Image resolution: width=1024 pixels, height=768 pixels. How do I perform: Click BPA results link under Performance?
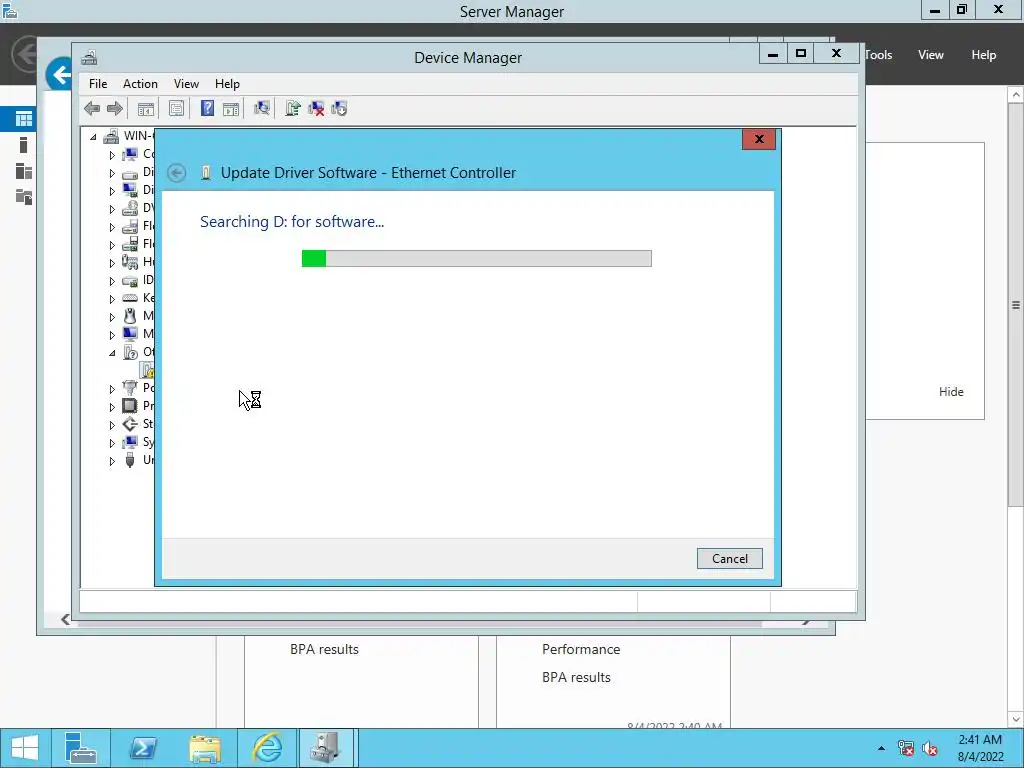(x=577, y=677)
